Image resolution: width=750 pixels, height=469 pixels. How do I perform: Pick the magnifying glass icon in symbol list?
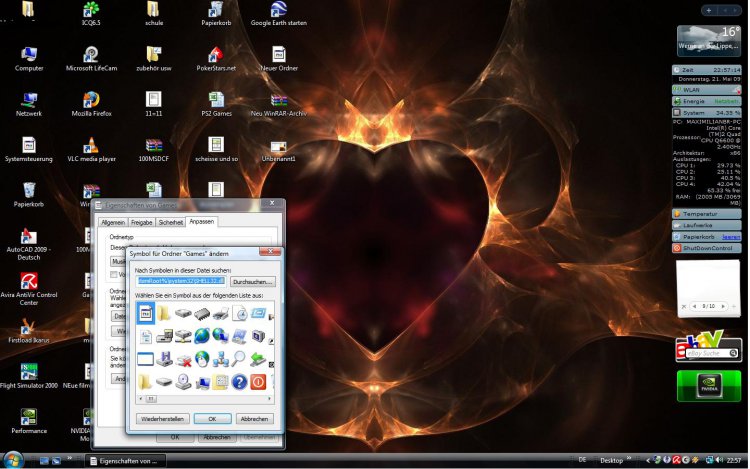click(x=239, y=358)
